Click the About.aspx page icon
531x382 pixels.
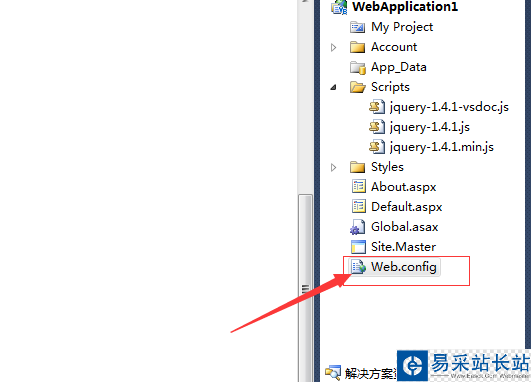[x=359, y=187]
